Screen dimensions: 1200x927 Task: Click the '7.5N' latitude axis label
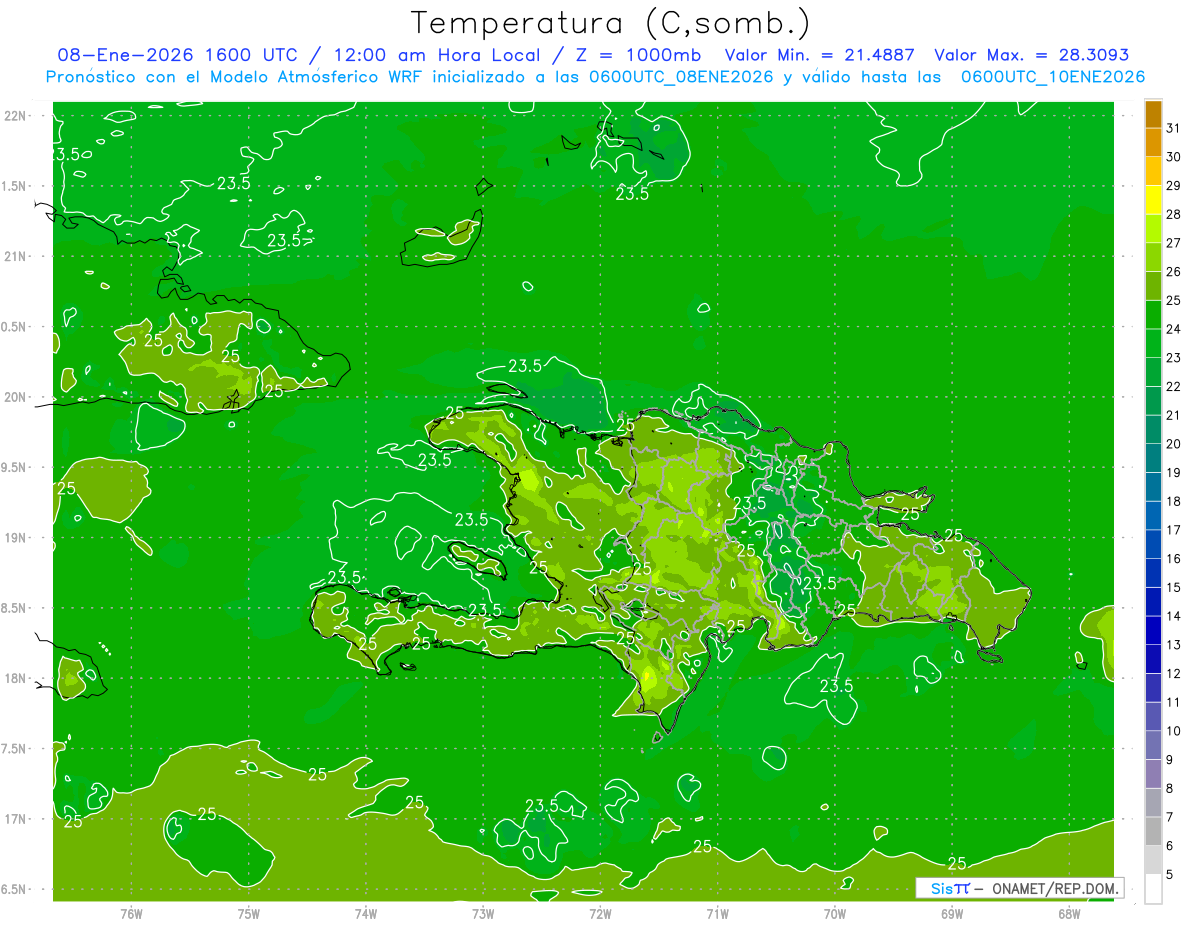pyautogui.click(x=13, y=749)
